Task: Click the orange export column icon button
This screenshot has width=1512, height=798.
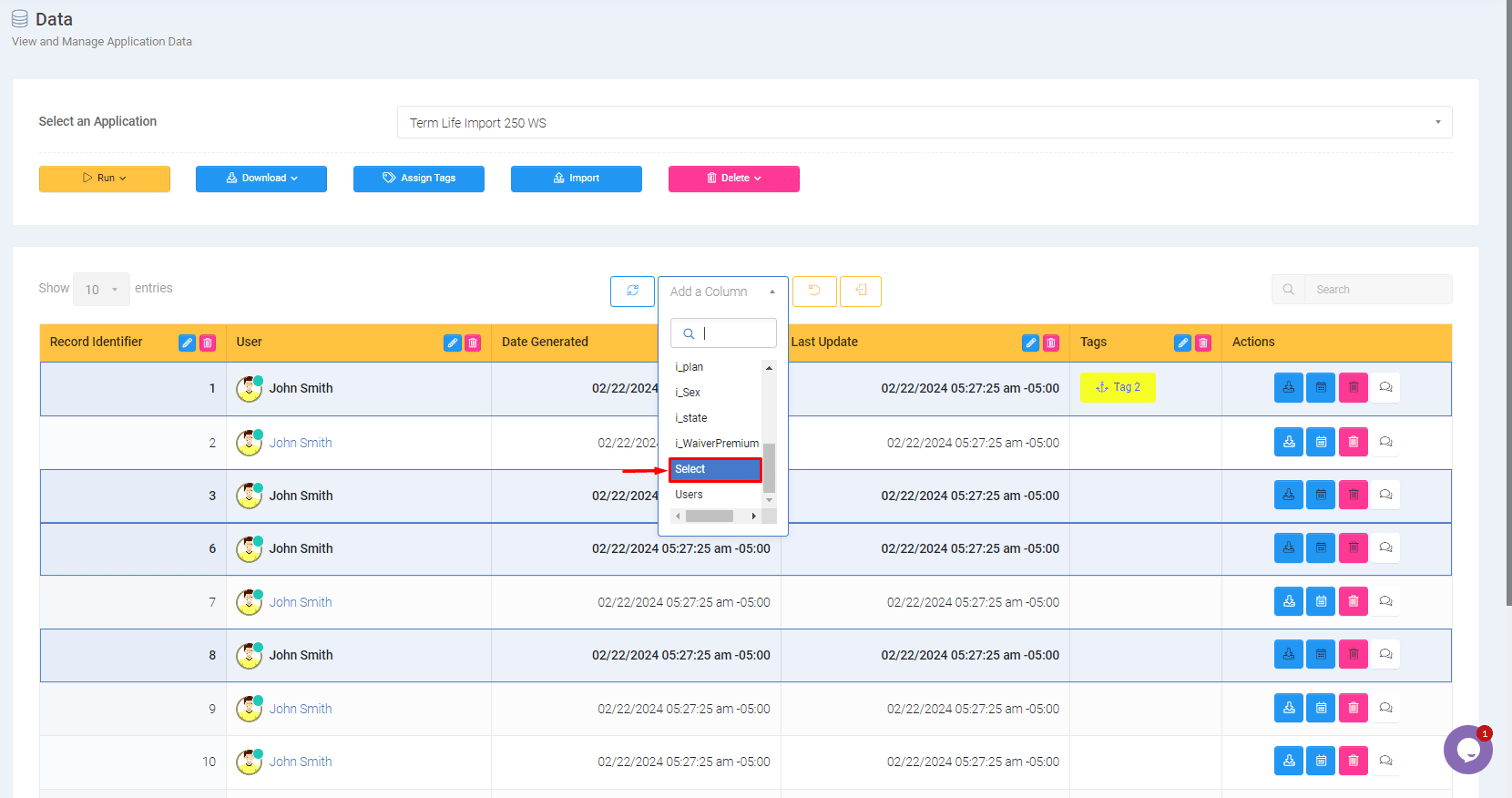Action: 861,291
